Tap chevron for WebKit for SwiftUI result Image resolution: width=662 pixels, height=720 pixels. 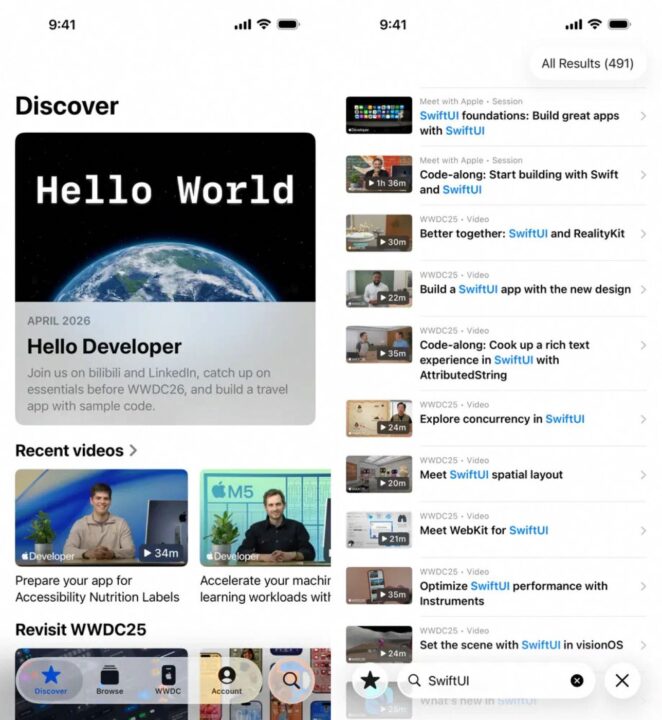(643, 531)
